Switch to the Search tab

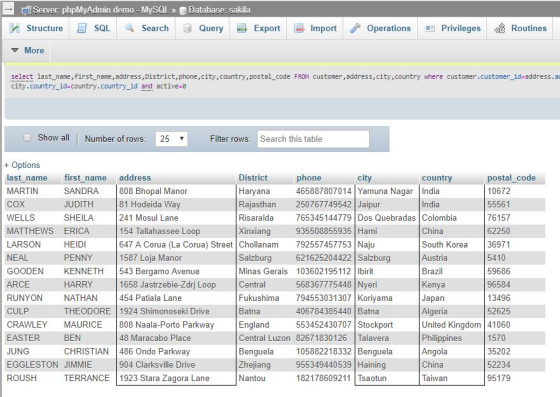point(147,28)
